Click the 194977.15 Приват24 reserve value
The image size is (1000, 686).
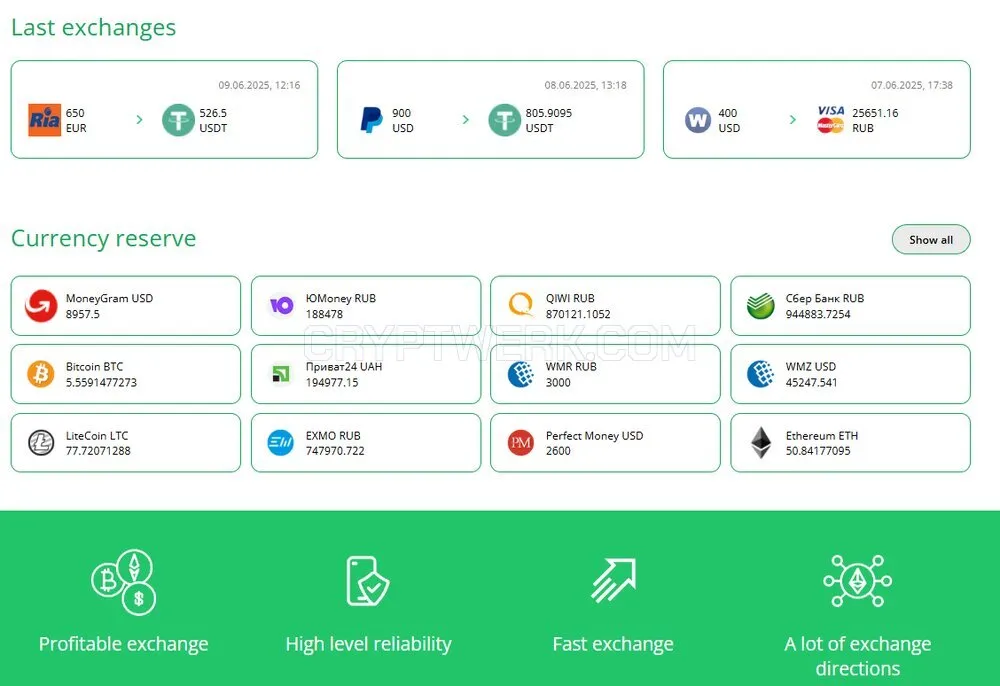coord(332,383)
